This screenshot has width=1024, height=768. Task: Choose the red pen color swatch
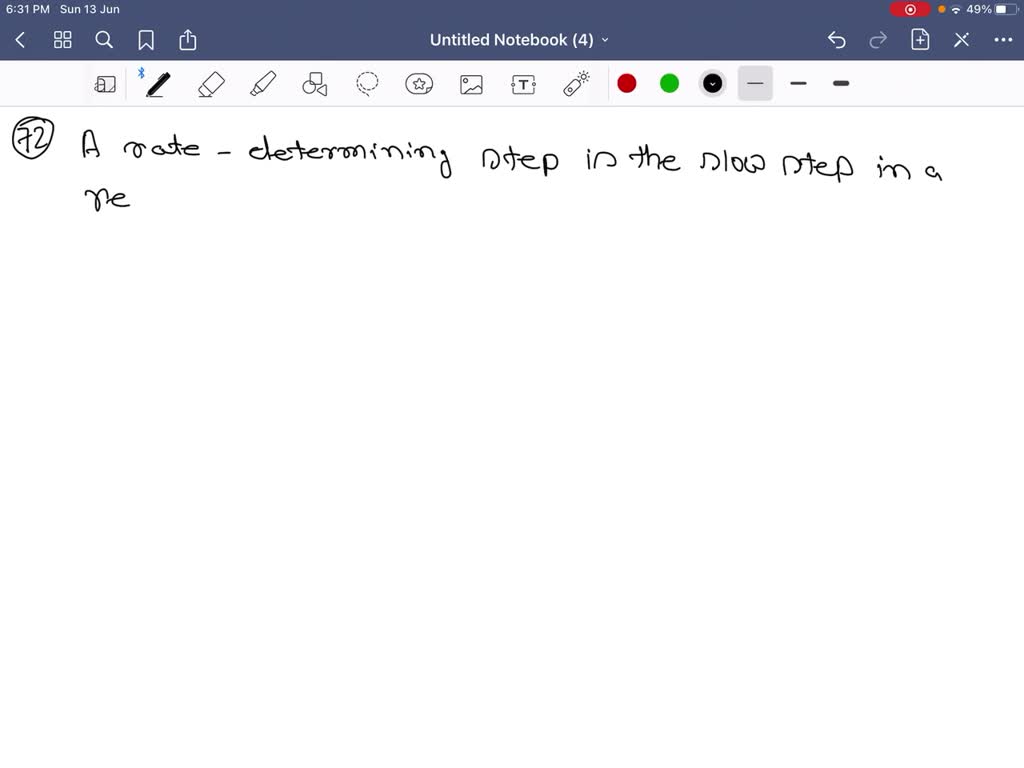pos(627,84)
